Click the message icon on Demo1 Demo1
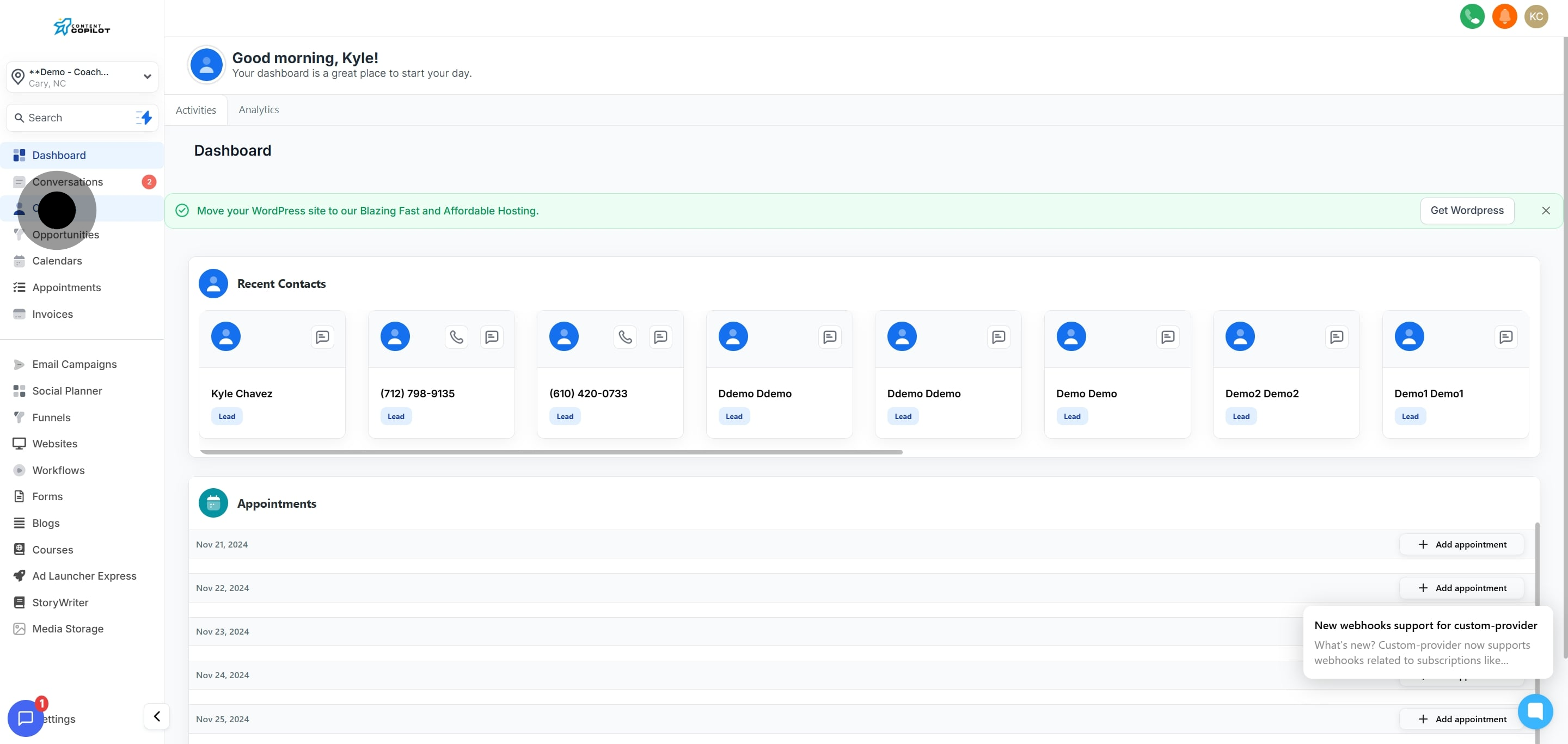The height and width of the screenshot is (744, 1568). pos(1505,336)
